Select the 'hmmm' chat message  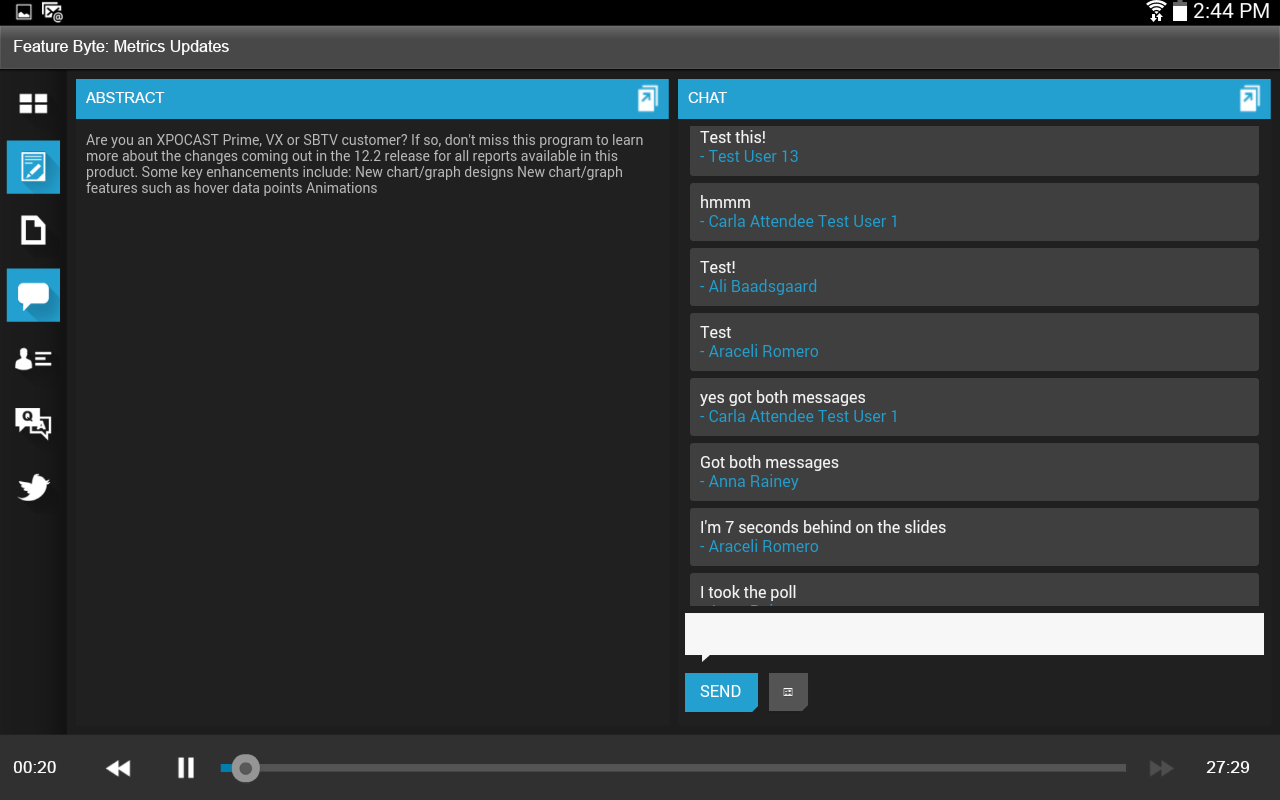(974, 212)
